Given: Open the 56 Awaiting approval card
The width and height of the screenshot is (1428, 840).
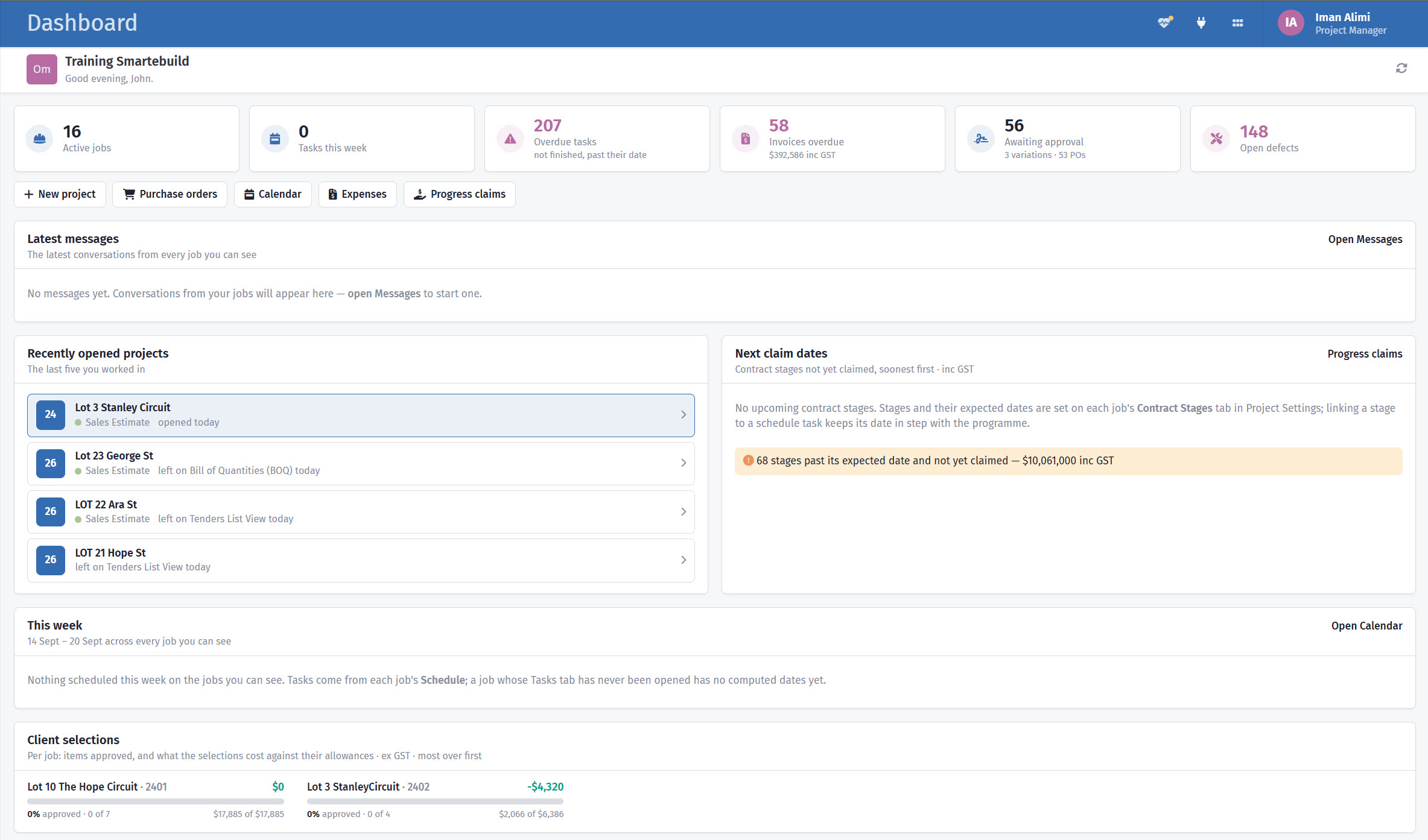Looking at the screenshot, I should tap(1068, 139).
